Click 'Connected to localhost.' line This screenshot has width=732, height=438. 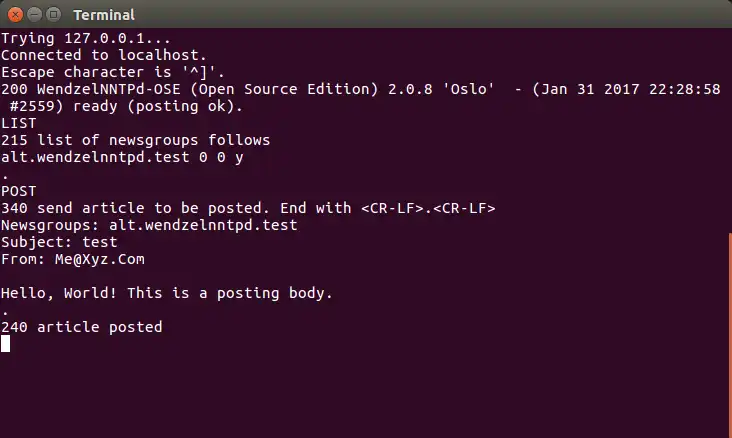pos(104,55)
